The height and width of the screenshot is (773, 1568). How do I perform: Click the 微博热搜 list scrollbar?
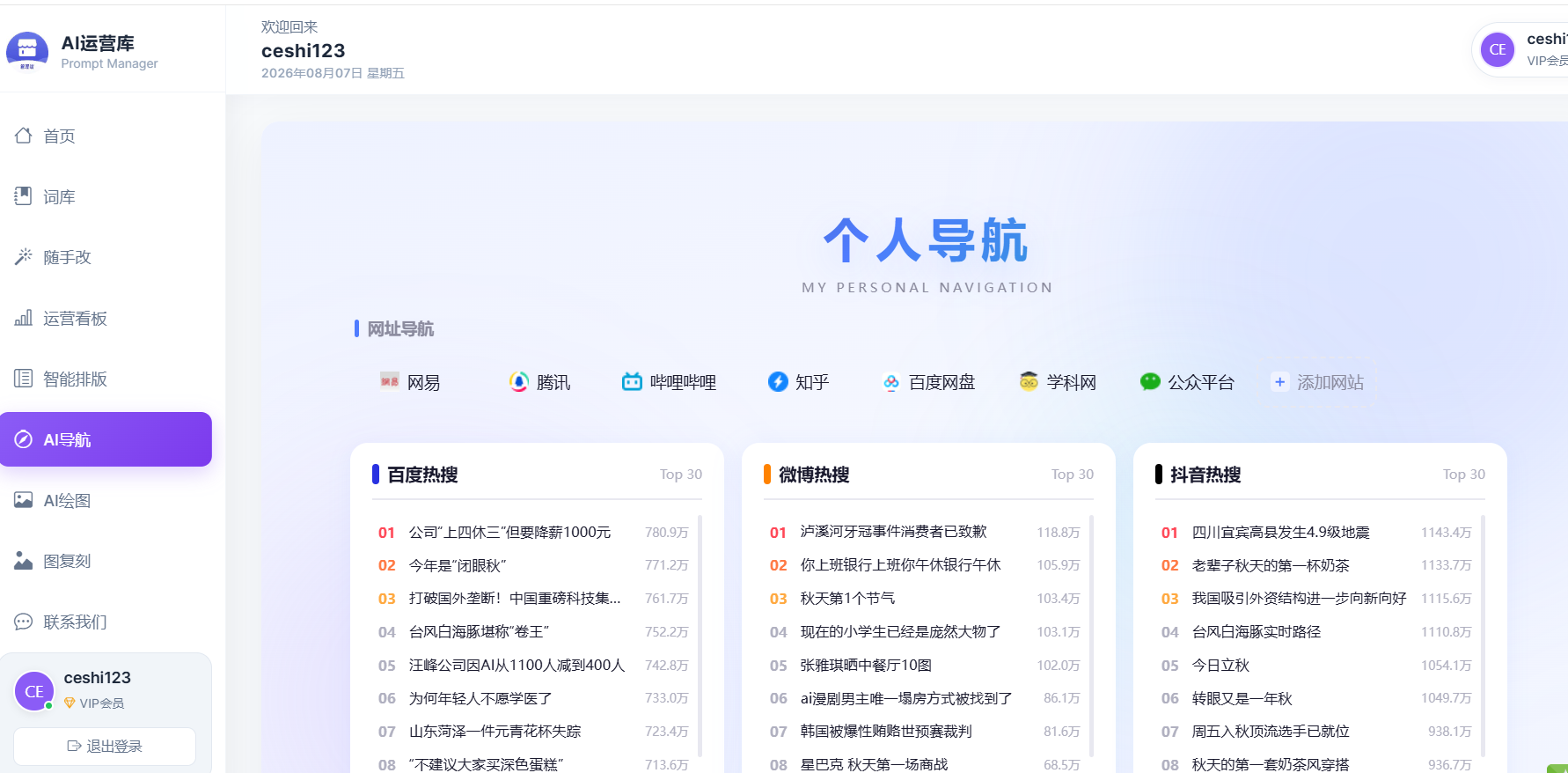click(x=1091, y=636)
